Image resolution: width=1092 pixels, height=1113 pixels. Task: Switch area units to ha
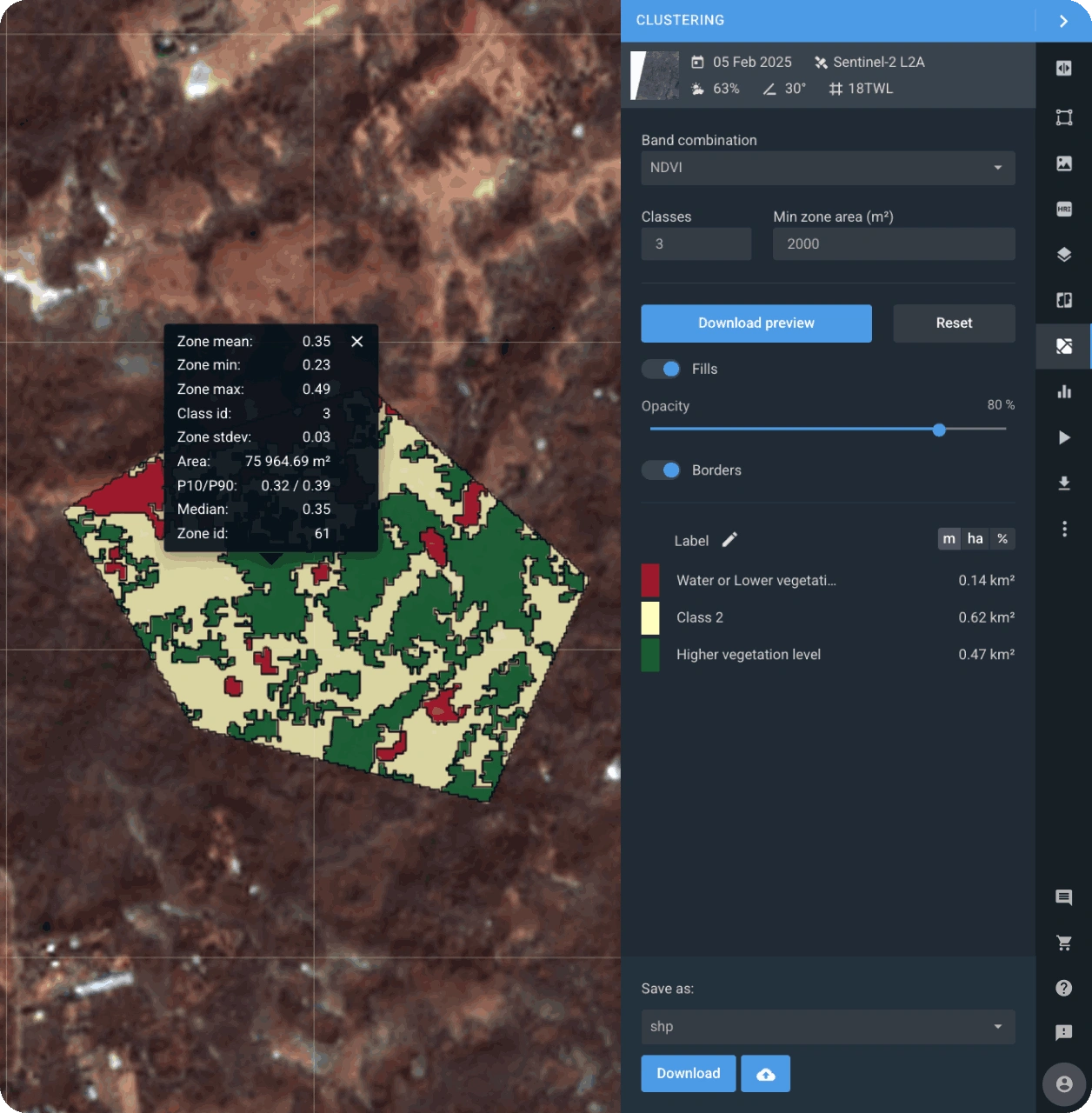point(975,539)
